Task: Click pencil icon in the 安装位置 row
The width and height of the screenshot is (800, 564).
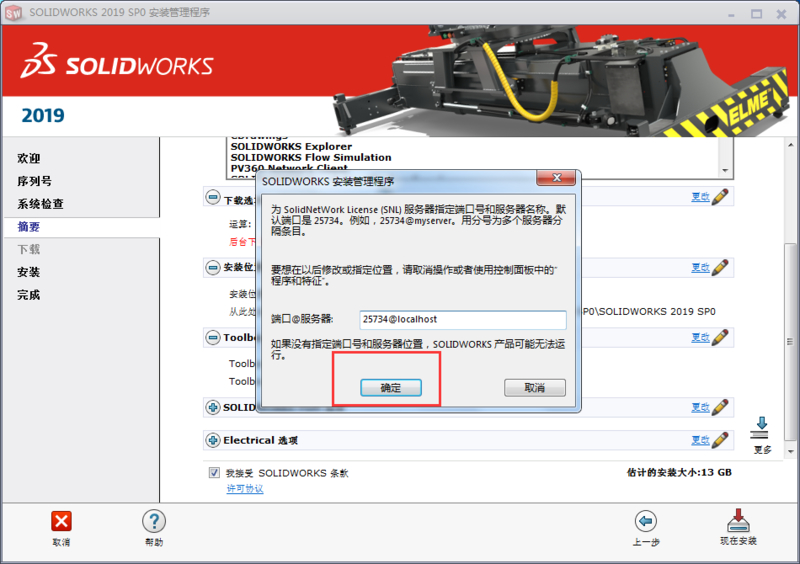Action: pos(720,267)
